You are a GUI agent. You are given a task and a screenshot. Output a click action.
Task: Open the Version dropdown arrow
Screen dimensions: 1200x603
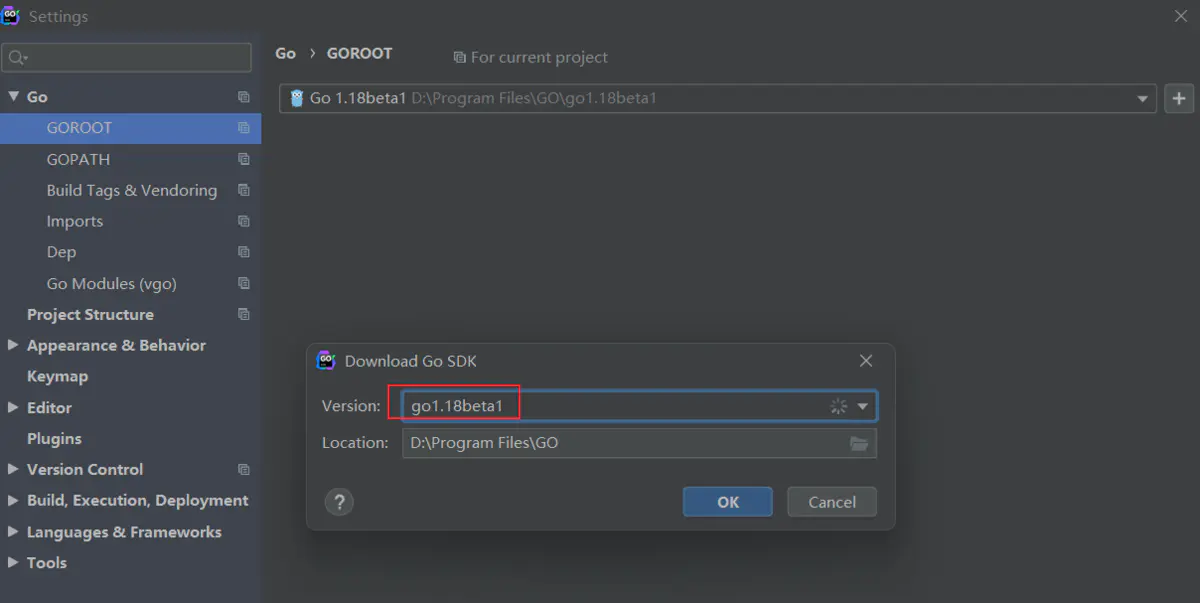pos(863,406)
